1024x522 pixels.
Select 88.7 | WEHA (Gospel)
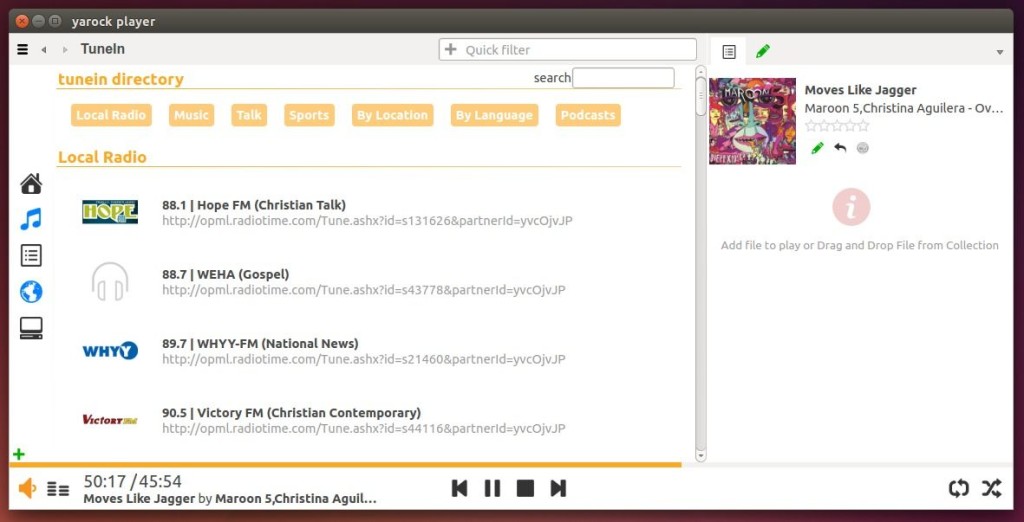pyautogui.click(x=225, y=274)
